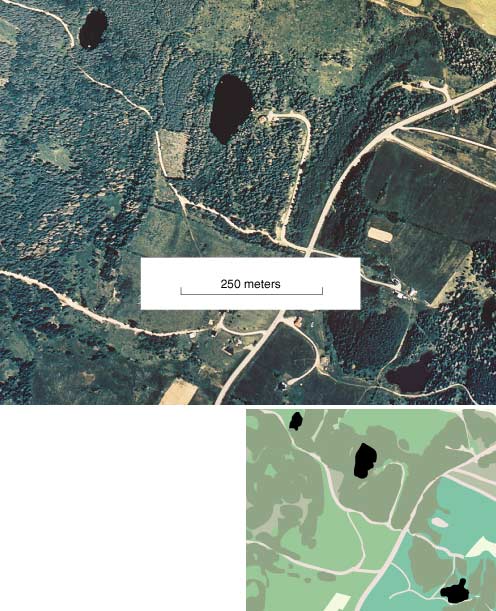Click the scale bar line under the label

click(252, 293)
